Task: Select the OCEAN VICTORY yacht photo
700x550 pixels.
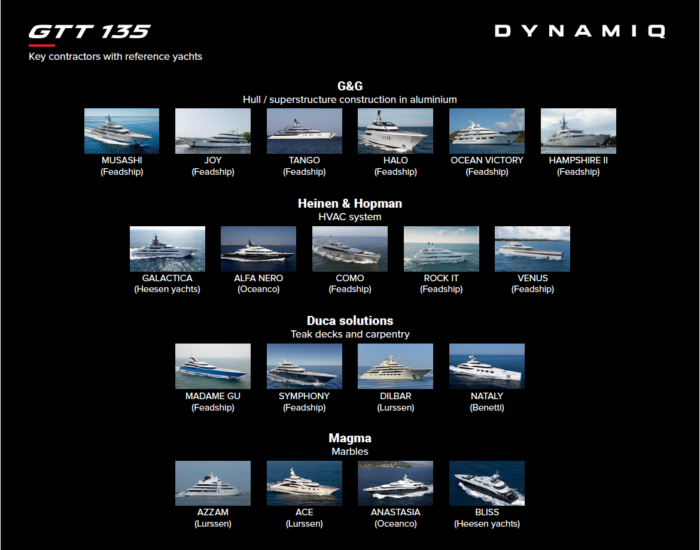Action: point(487,131)
